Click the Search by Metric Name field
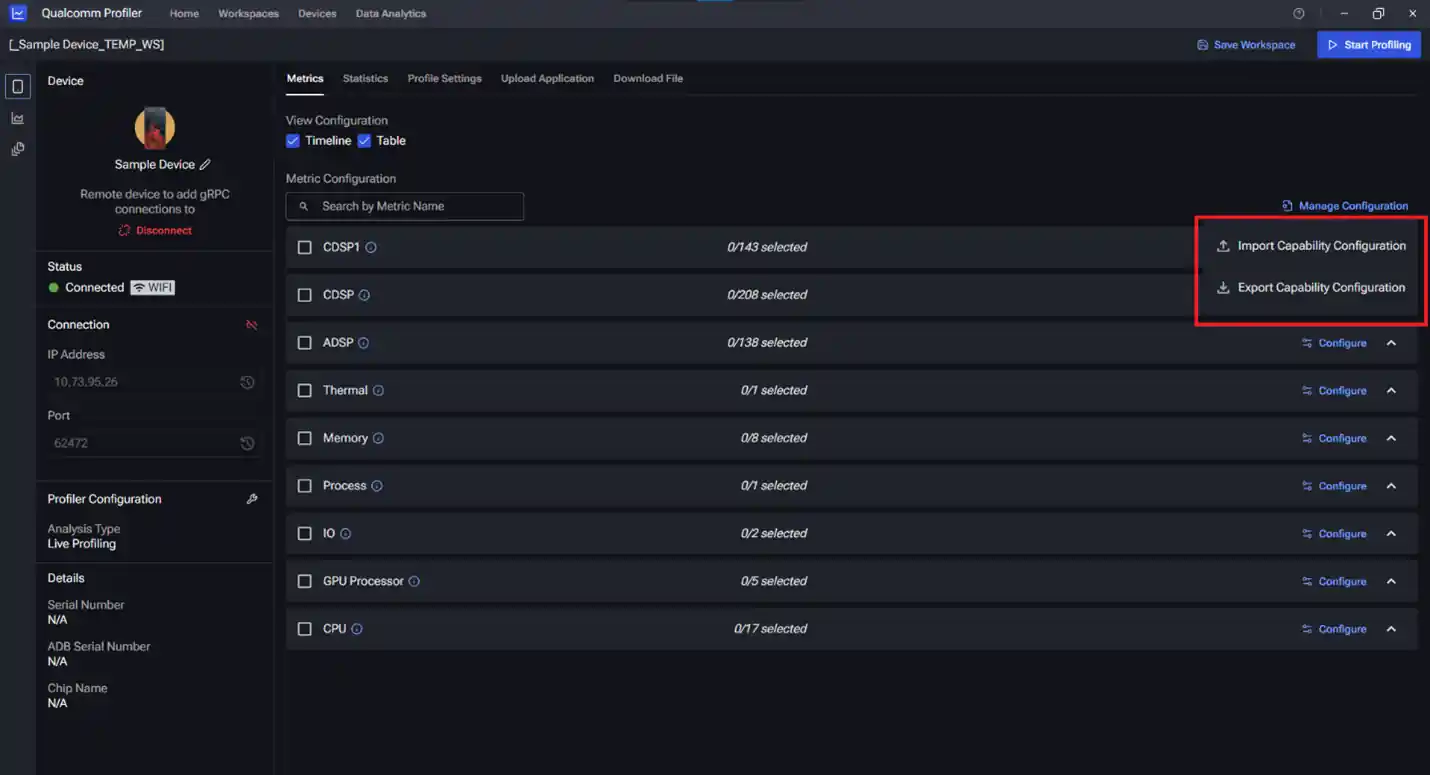The image size is (1430, 775). point(404,206)
